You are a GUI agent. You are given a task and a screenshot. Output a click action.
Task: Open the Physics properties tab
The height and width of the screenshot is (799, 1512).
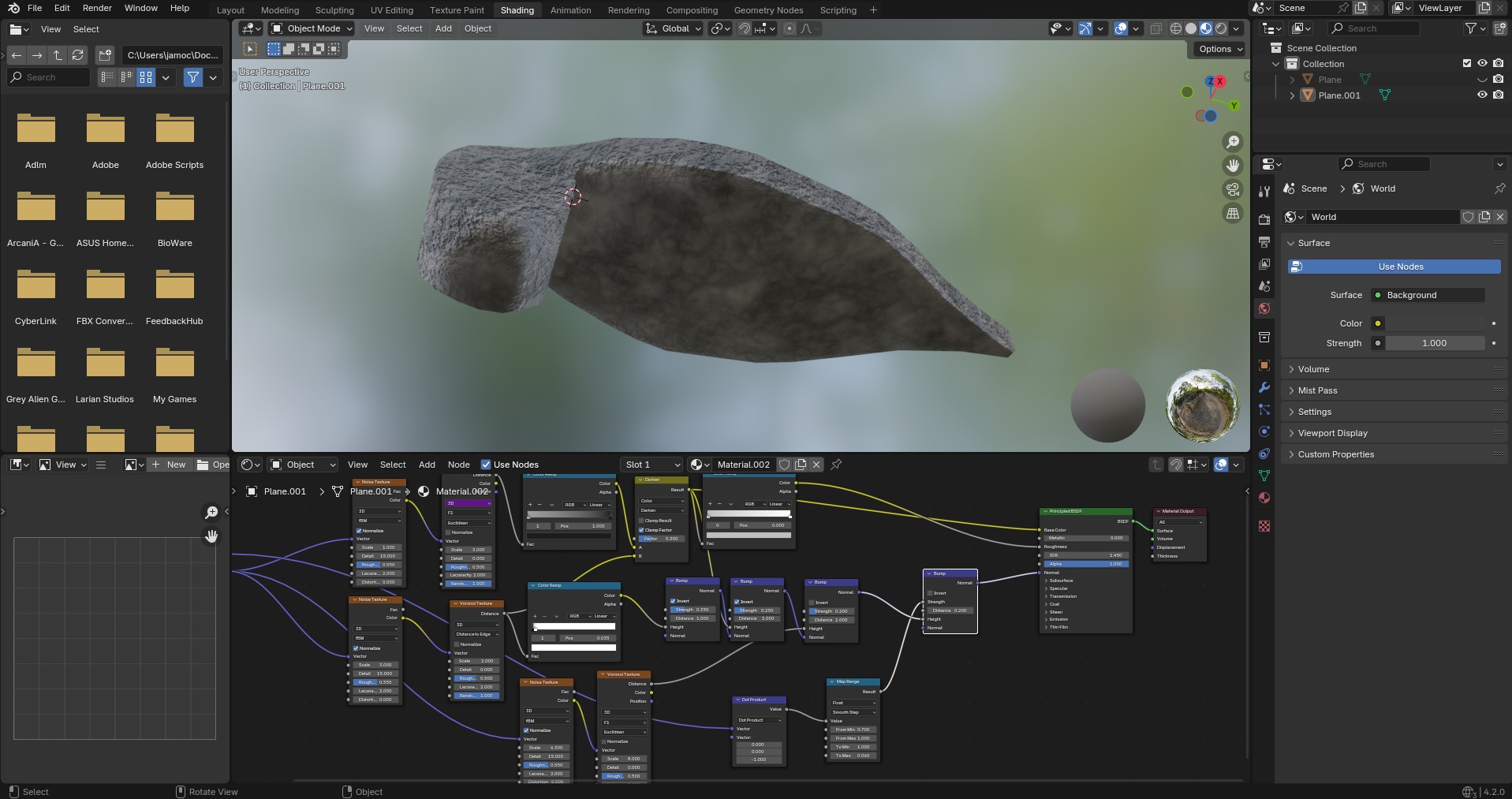(x=1264, y=431)
